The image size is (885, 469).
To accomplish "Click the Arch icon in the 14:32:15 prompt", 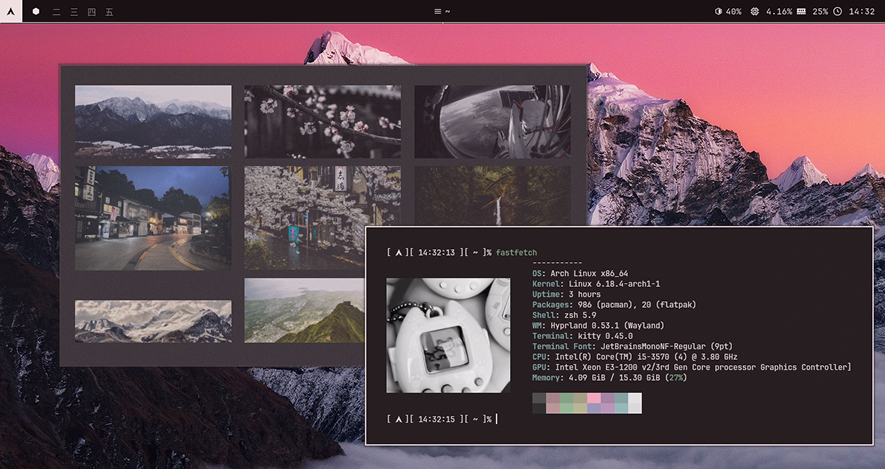I will tap(398, 419).
